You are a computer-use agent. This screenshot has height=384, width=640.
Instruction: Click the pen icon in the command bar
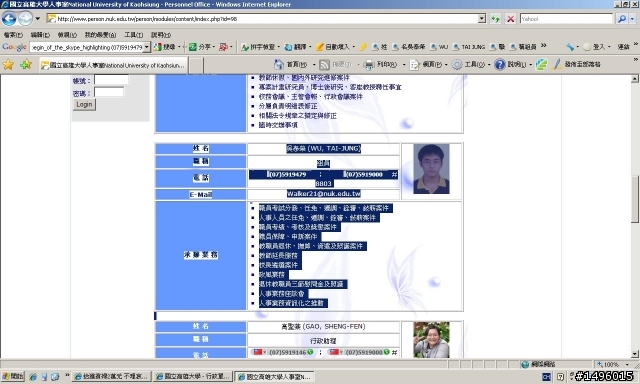(x=557, y=64)
